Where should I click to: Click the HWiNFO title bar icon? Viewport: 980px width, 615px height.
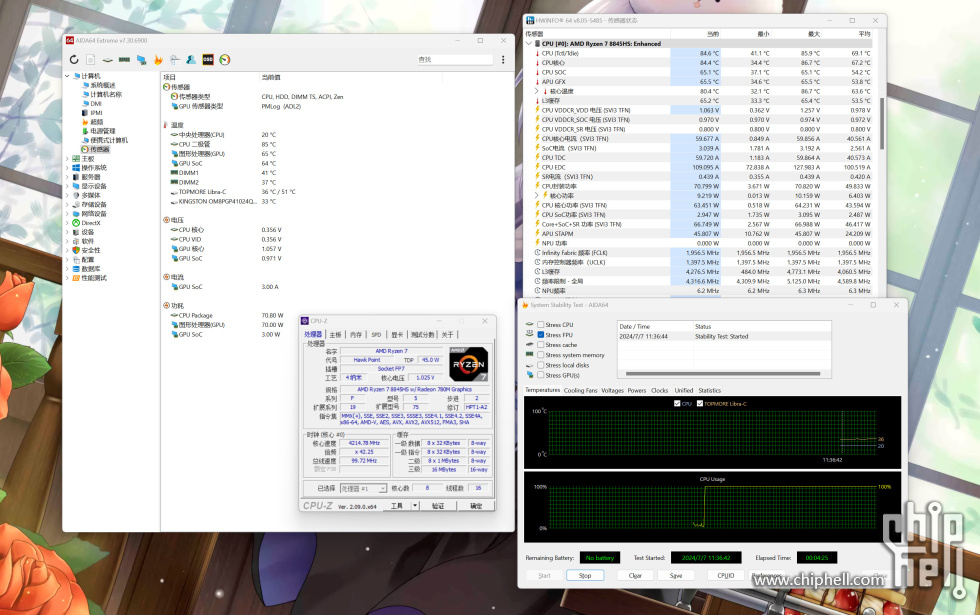pos(530,20)
